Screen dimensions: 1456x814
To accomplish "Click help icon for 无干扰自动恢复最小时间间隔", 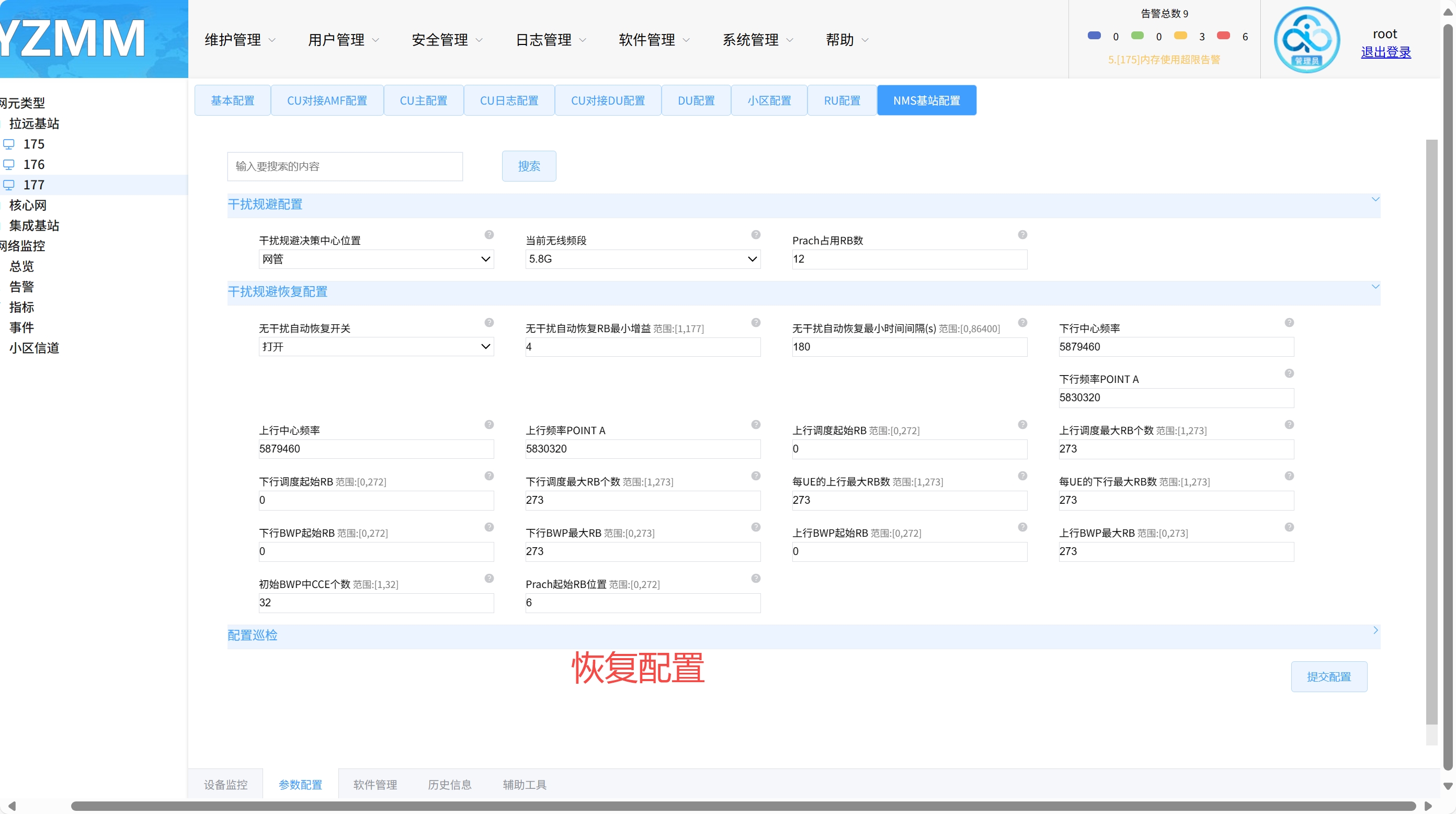I will tap(1022, 323).
